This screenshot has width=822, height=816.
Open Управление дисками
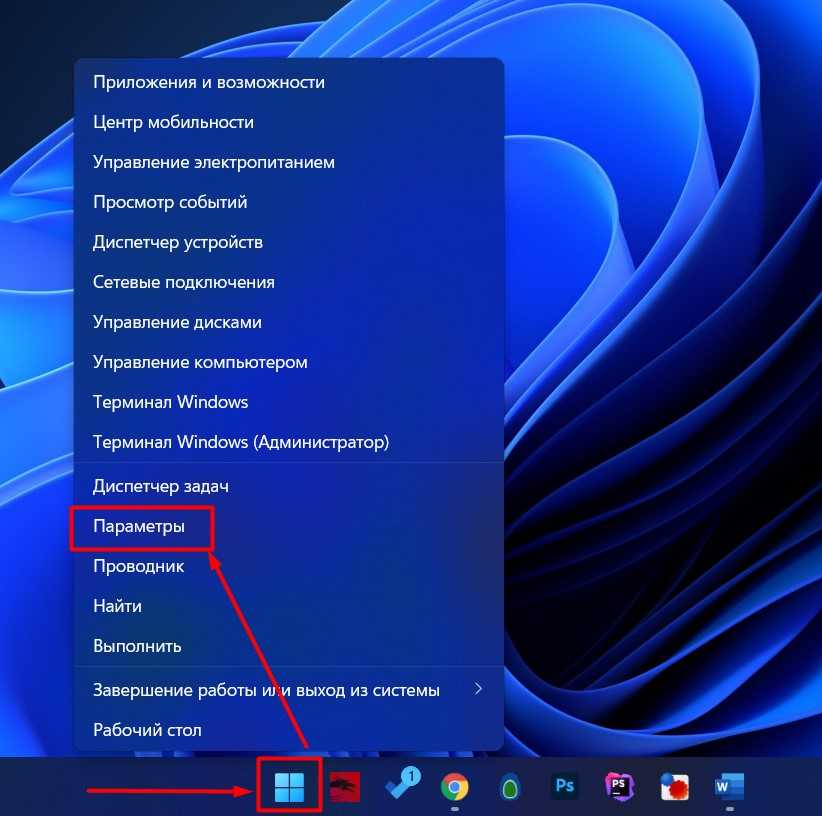[x=177, y=322]
